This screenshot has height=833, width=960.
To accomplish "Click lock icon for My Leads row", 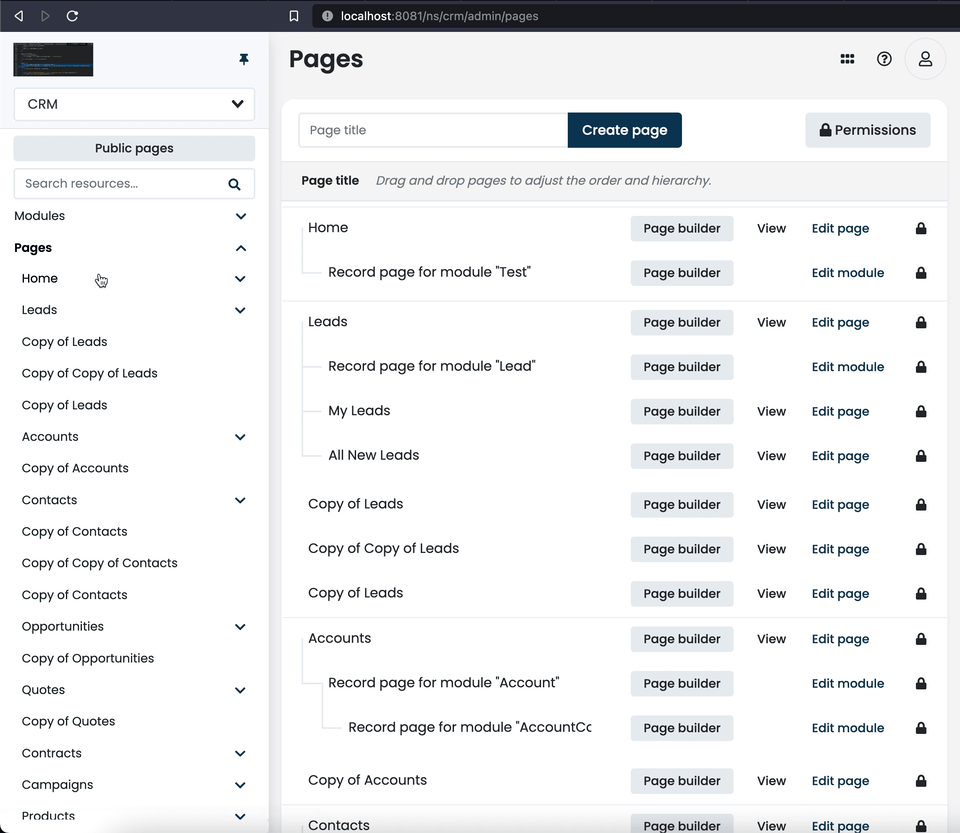I will pyautogui.click(x=921, y=412).
